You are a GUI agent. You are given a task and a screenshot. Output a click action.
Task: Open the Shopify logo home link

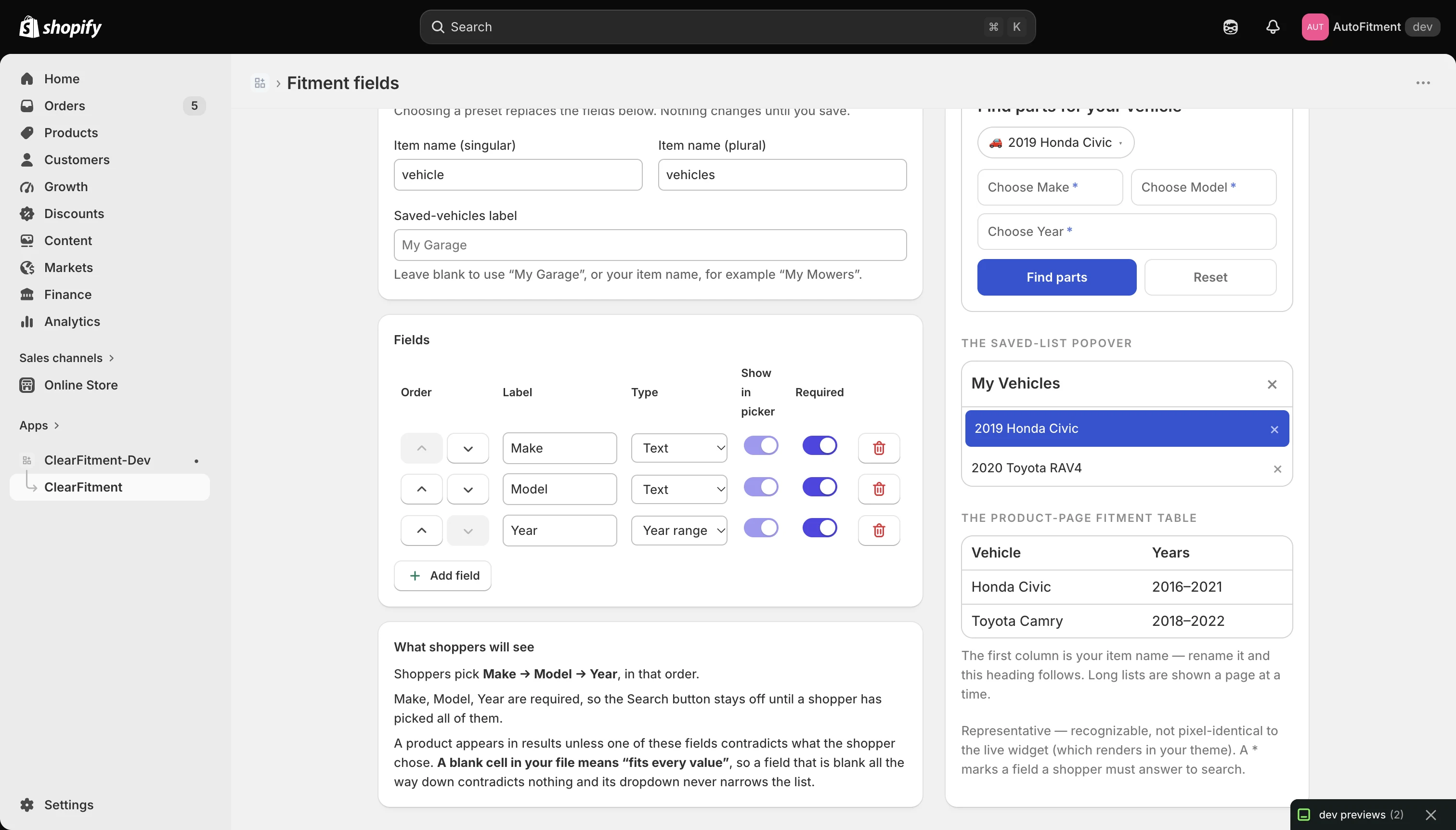click(61, 27)
